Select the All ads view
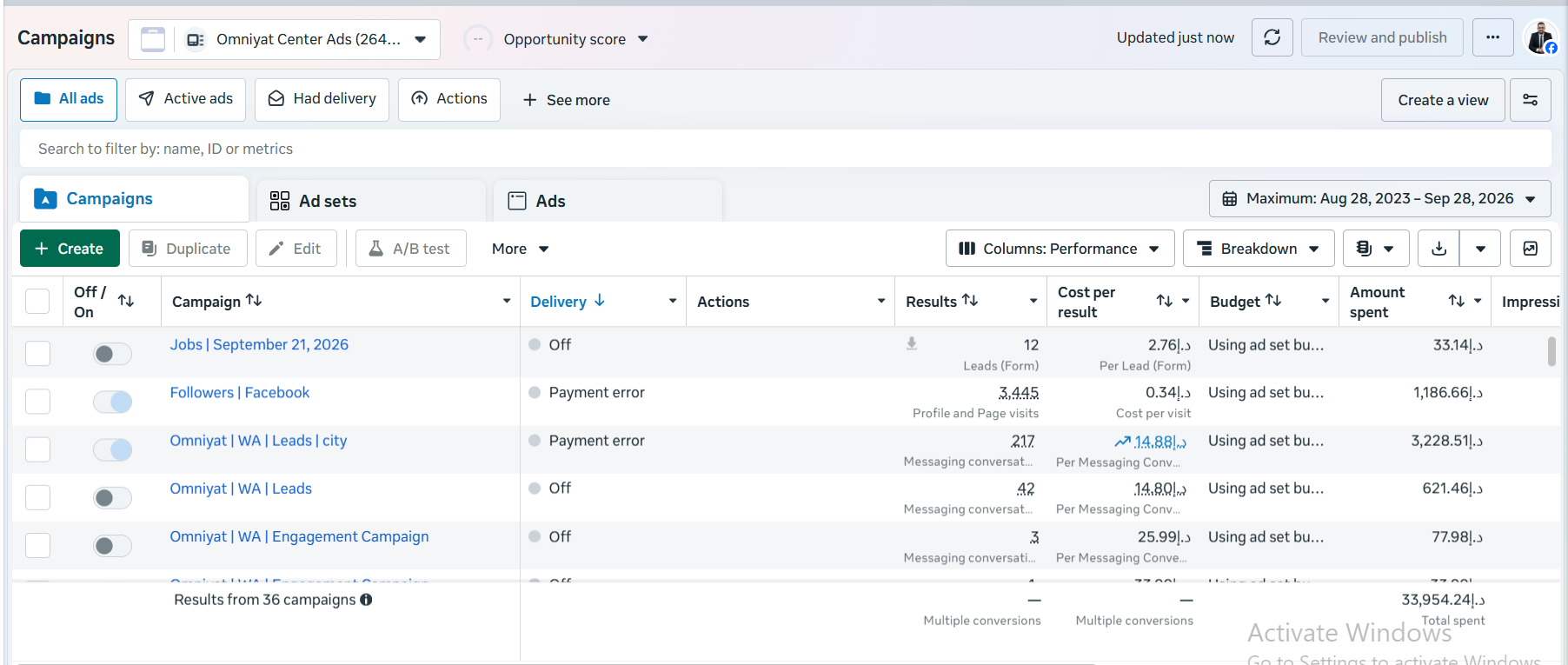This screenshot has width=1568, height=665. [x=69, y=99]
